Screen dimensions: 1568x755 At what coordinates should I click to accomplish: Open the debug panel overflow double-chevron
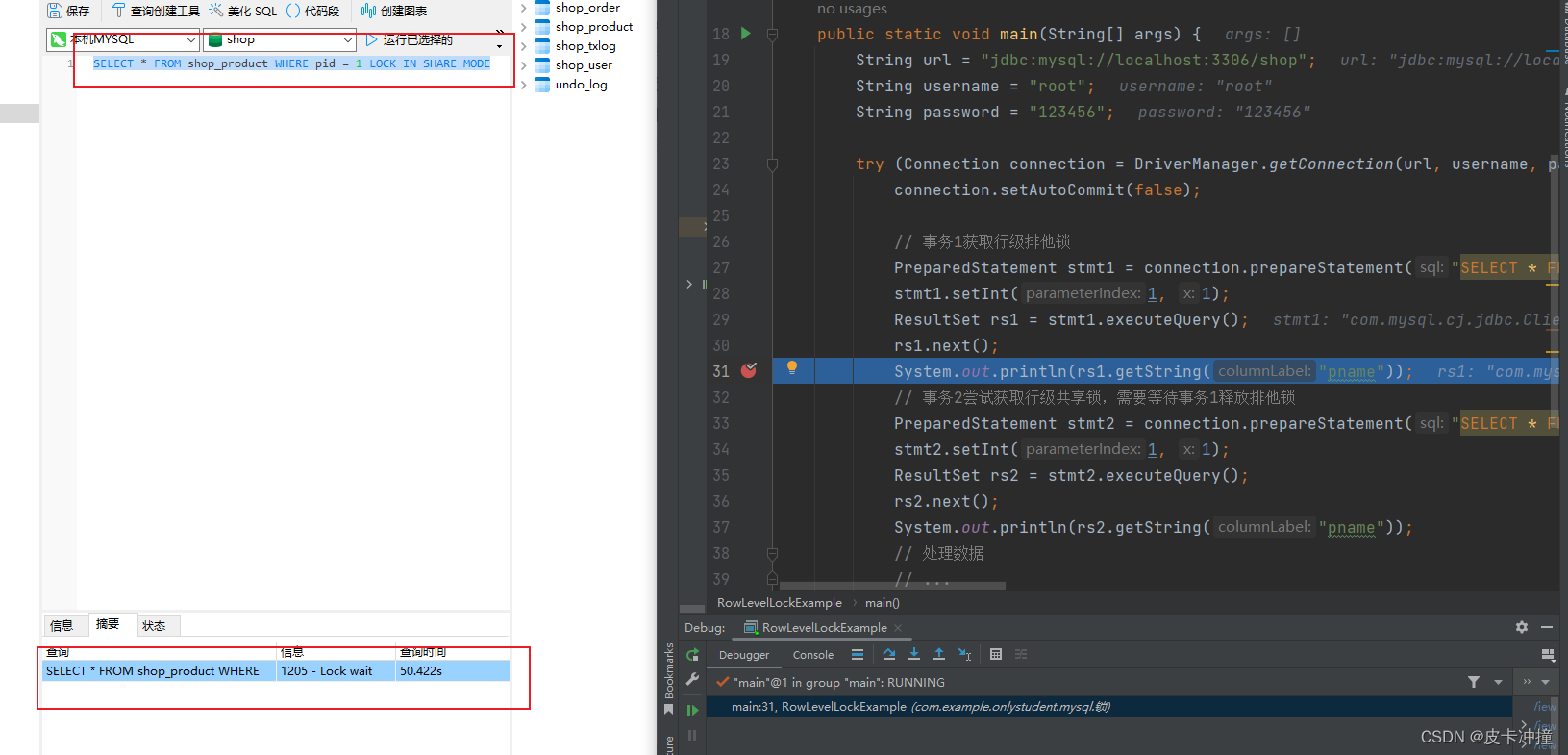(x=1527, y=682)
